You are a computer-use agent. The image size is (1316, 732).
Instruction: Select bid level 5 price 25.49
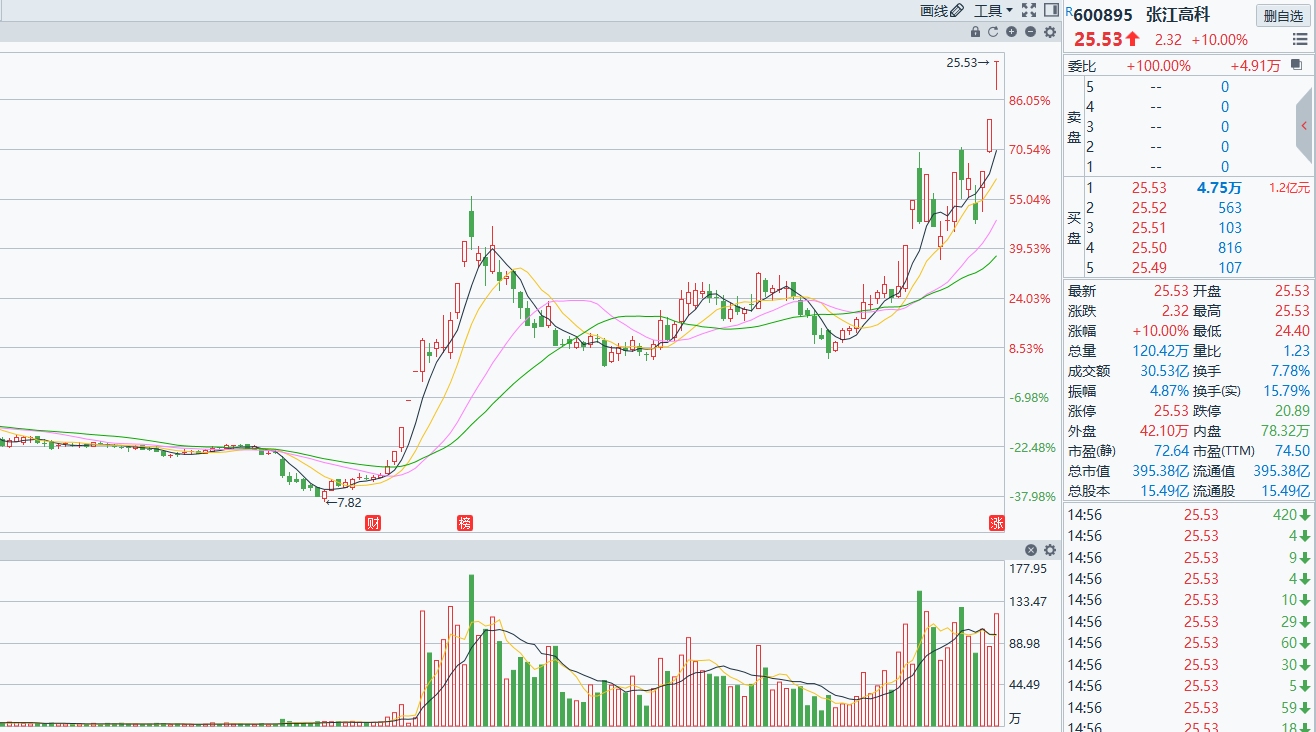(1149, 268)
